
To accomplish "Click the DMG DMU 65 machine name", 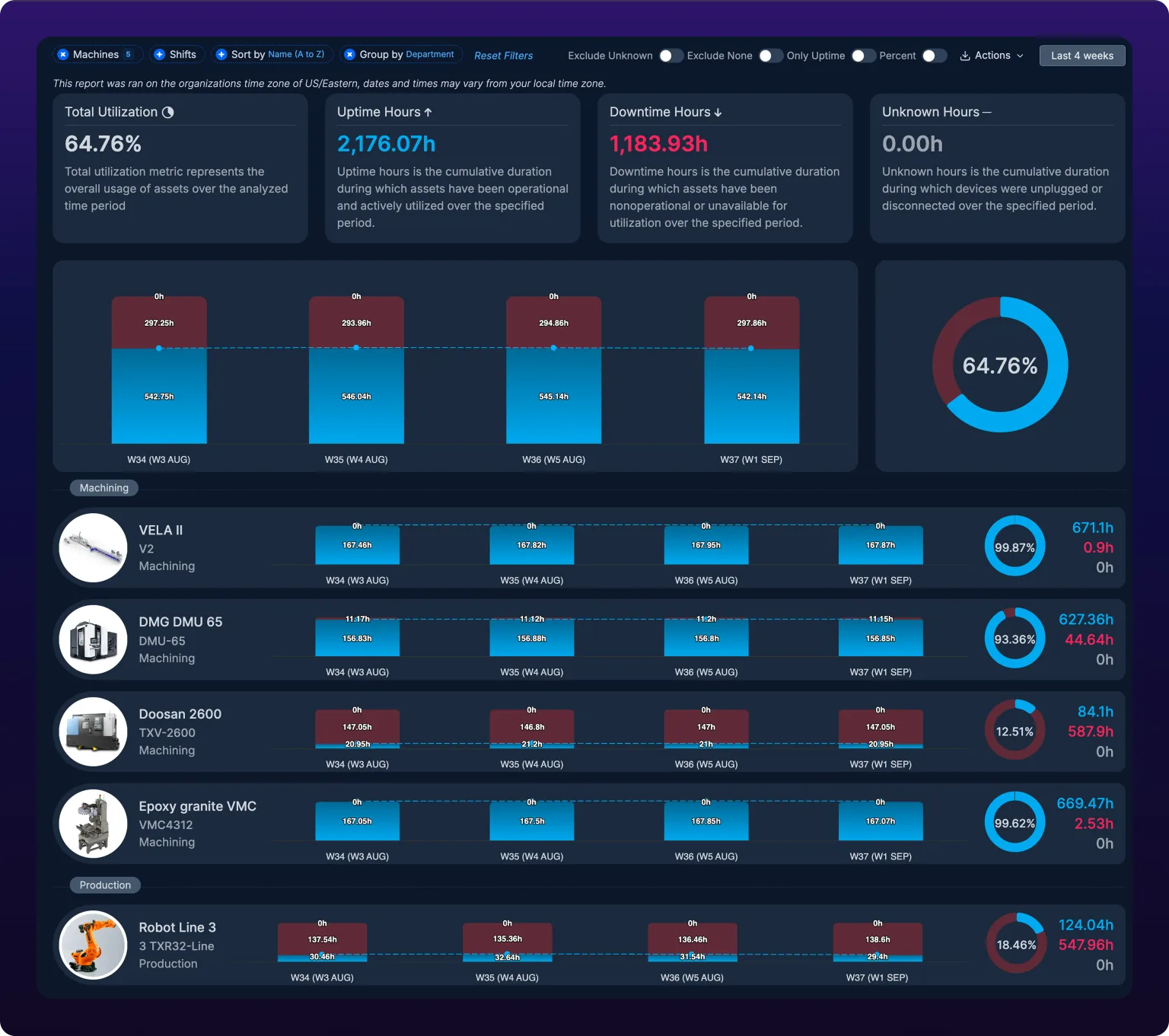I will click(x=180, y=622).
